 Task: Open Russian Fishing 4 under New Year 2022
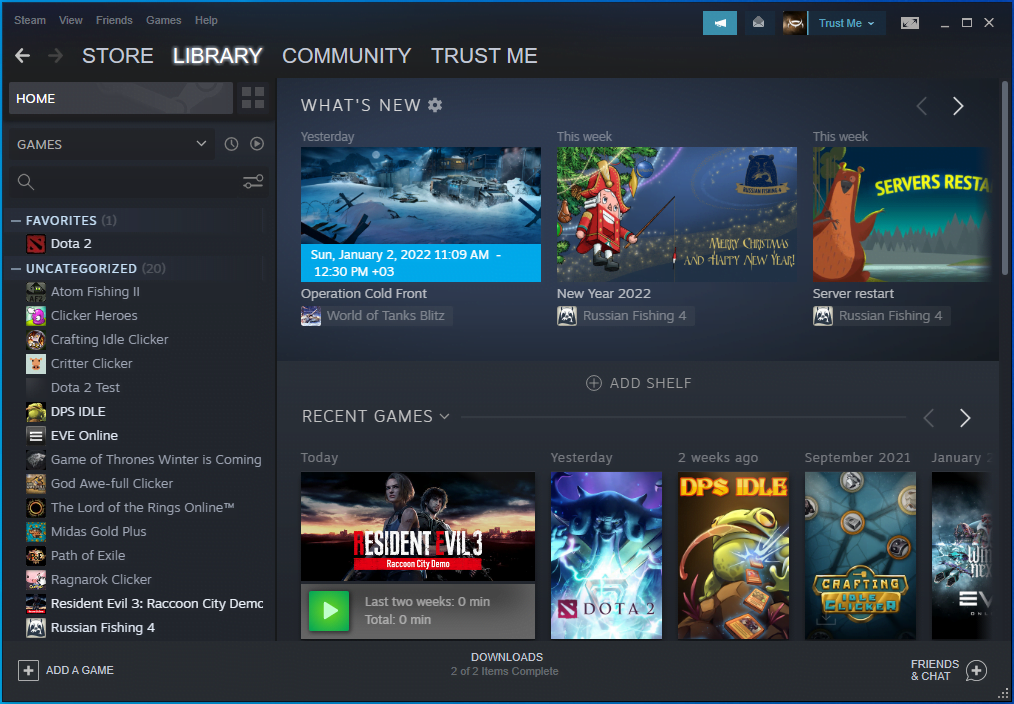[x=634, y=316]
